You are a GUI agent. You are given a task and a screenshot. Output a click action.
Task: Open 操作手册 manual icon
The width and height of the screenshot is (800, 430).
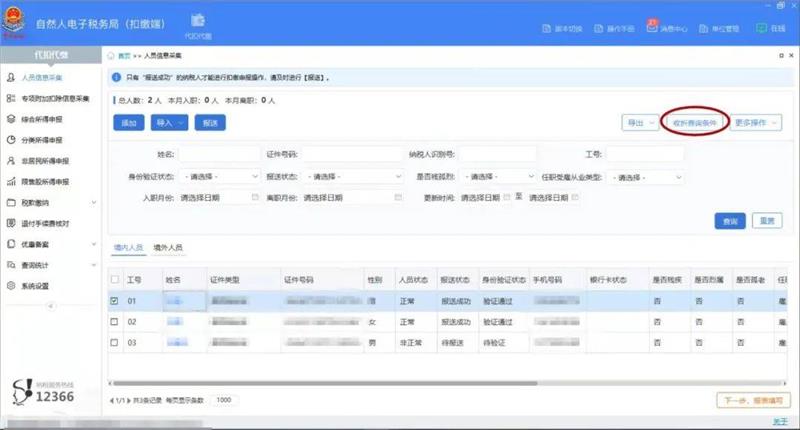tap(598, 29)
